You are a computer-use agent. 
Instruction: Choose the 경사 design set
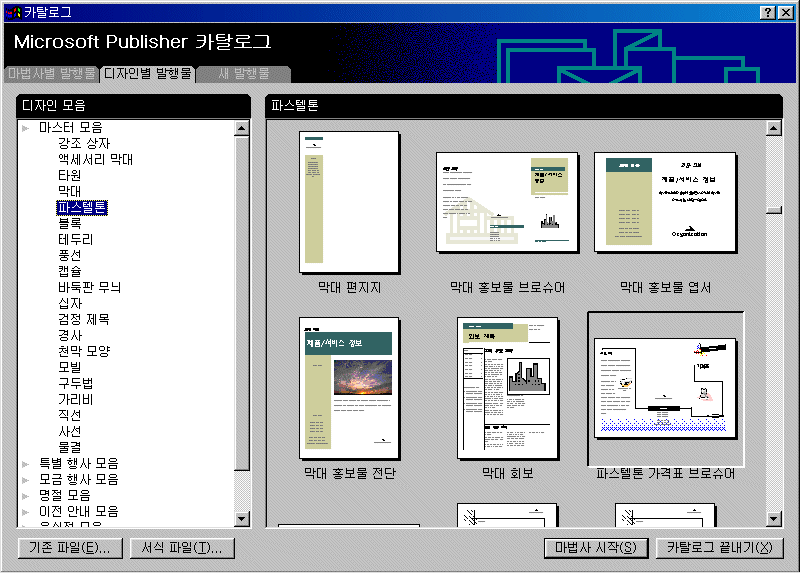pyautogui.click(x=69, y=335)
